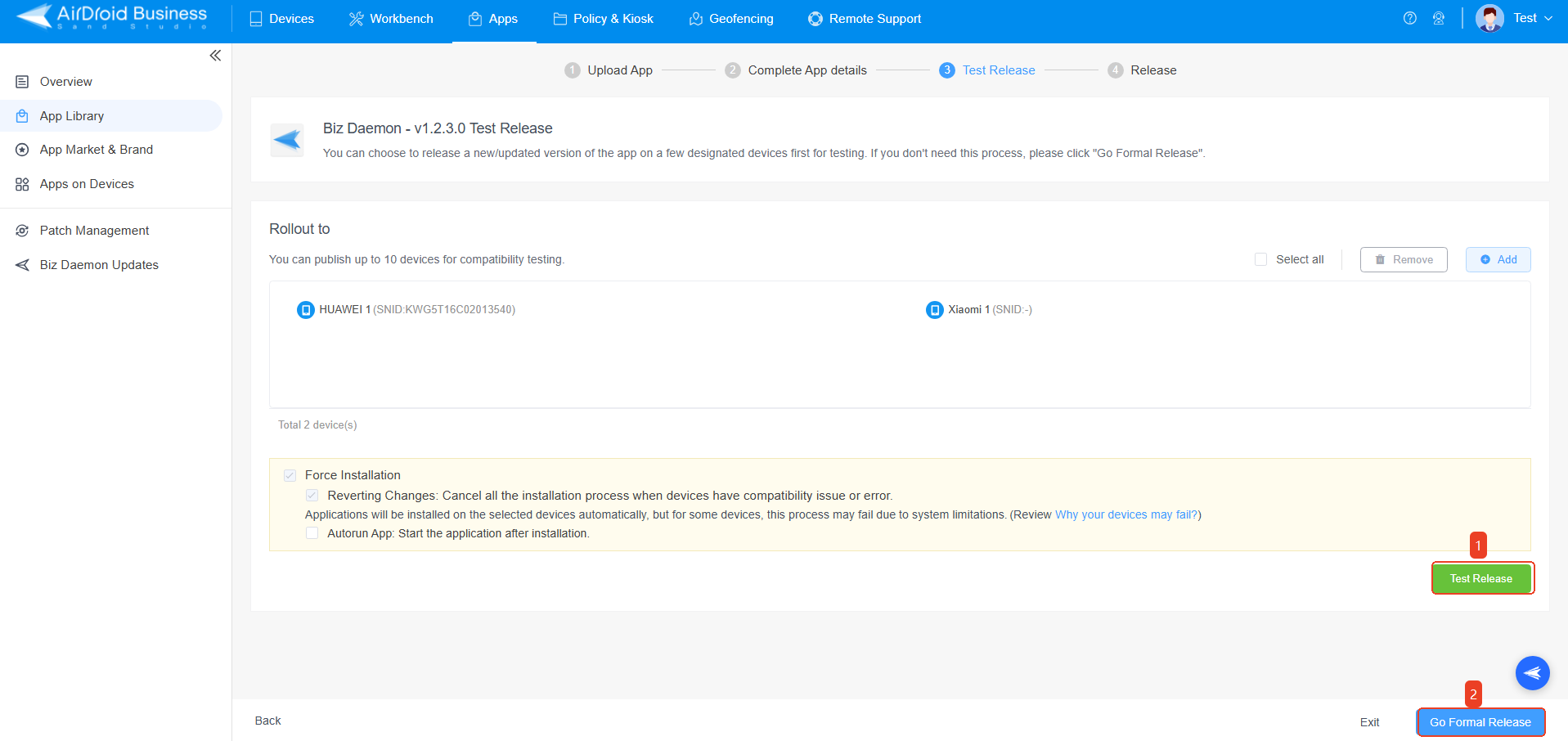Check the Select all devices checkbox
The width and height of the screenshot is (1568, 741).
point(1260,258)
